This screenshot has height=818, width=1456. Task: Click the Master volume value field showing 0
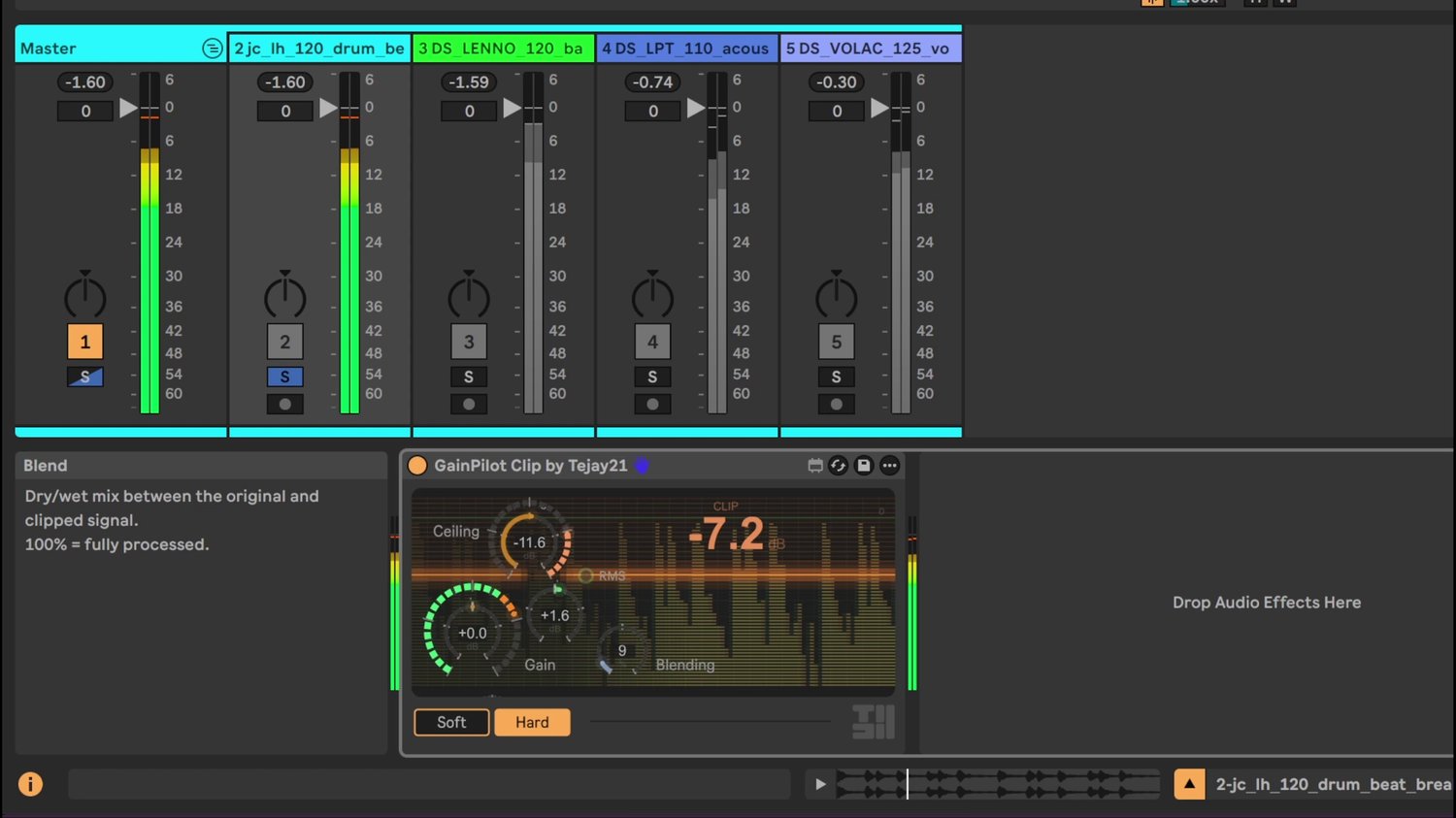(85, 112)
